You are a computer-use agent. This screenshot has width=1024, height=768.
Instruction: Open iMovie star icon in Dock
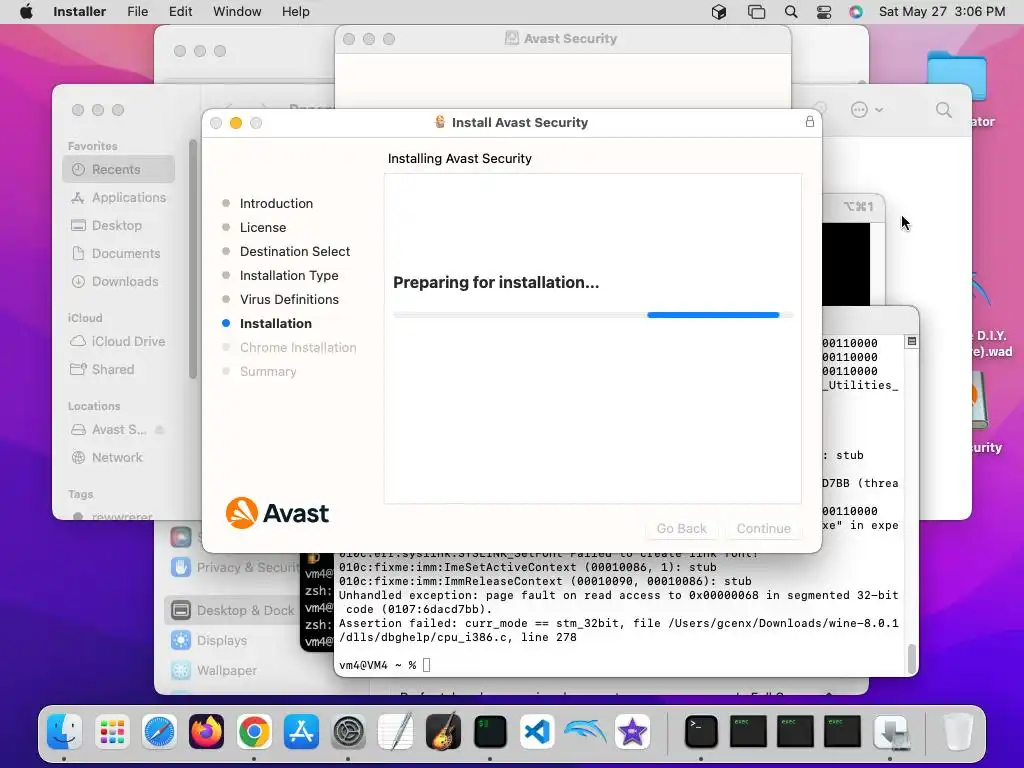(632, 731)
